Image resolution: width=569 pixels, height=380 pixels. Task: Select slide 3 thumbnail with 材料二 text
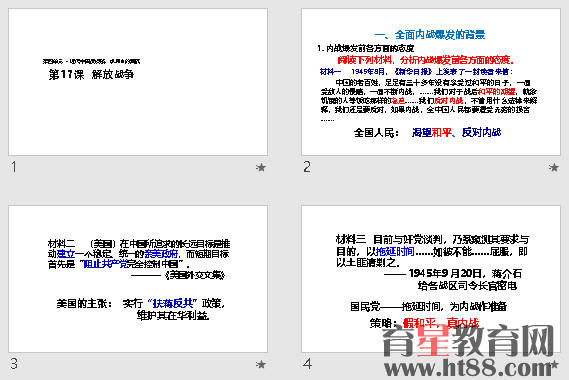coord(138,279)
